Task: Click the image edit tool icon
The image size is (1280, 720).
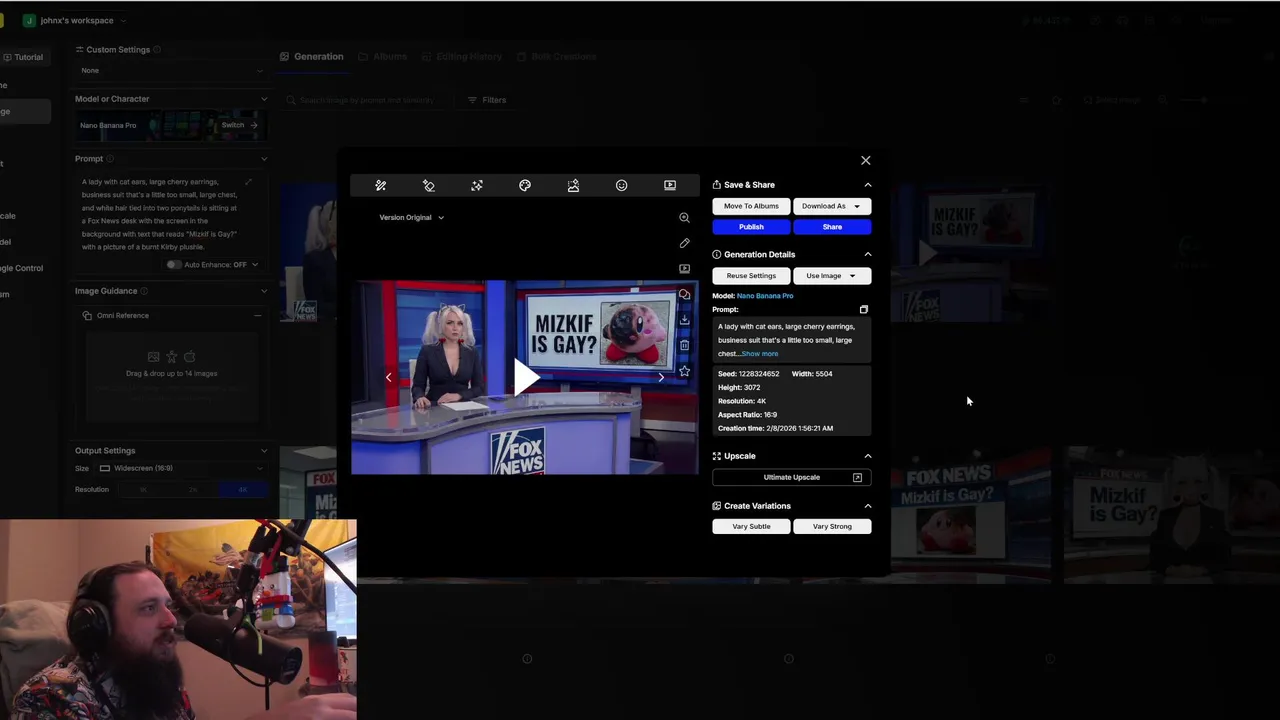Action: click(573, 185)
